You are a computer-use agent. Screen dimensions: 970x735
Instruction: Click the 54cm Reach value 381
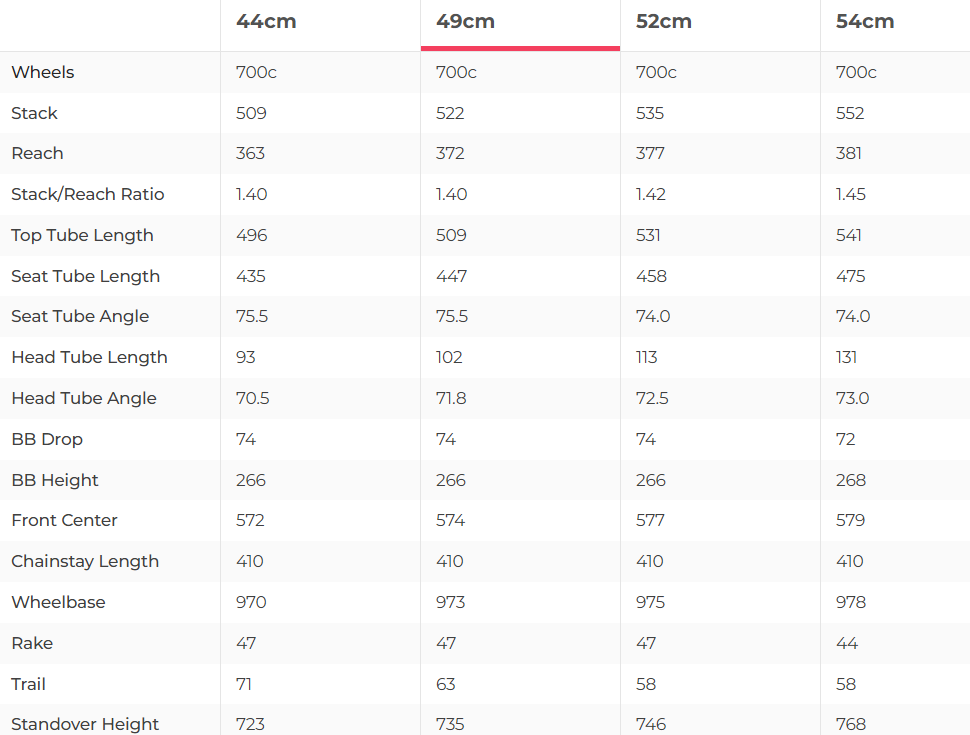click(x=849, y=153)
